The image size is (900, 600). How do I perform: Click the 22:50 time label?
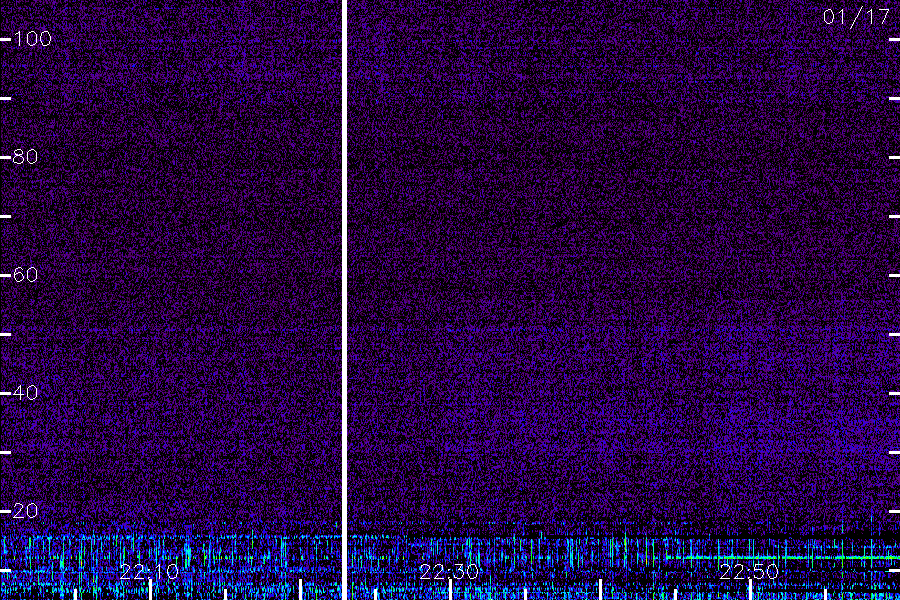[749, 572]
